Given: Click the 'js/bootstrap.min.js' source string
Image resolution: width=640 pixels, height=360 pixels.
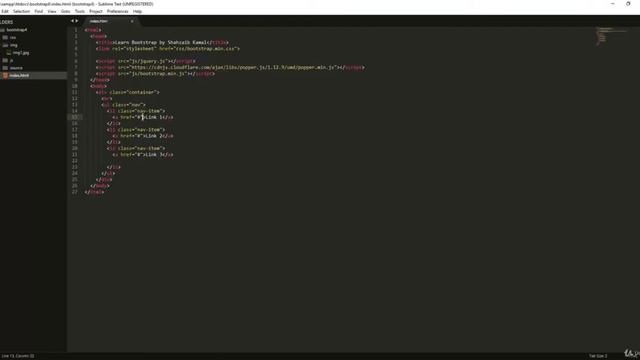Looking at the screenshot, I should (x=158, y=74).
